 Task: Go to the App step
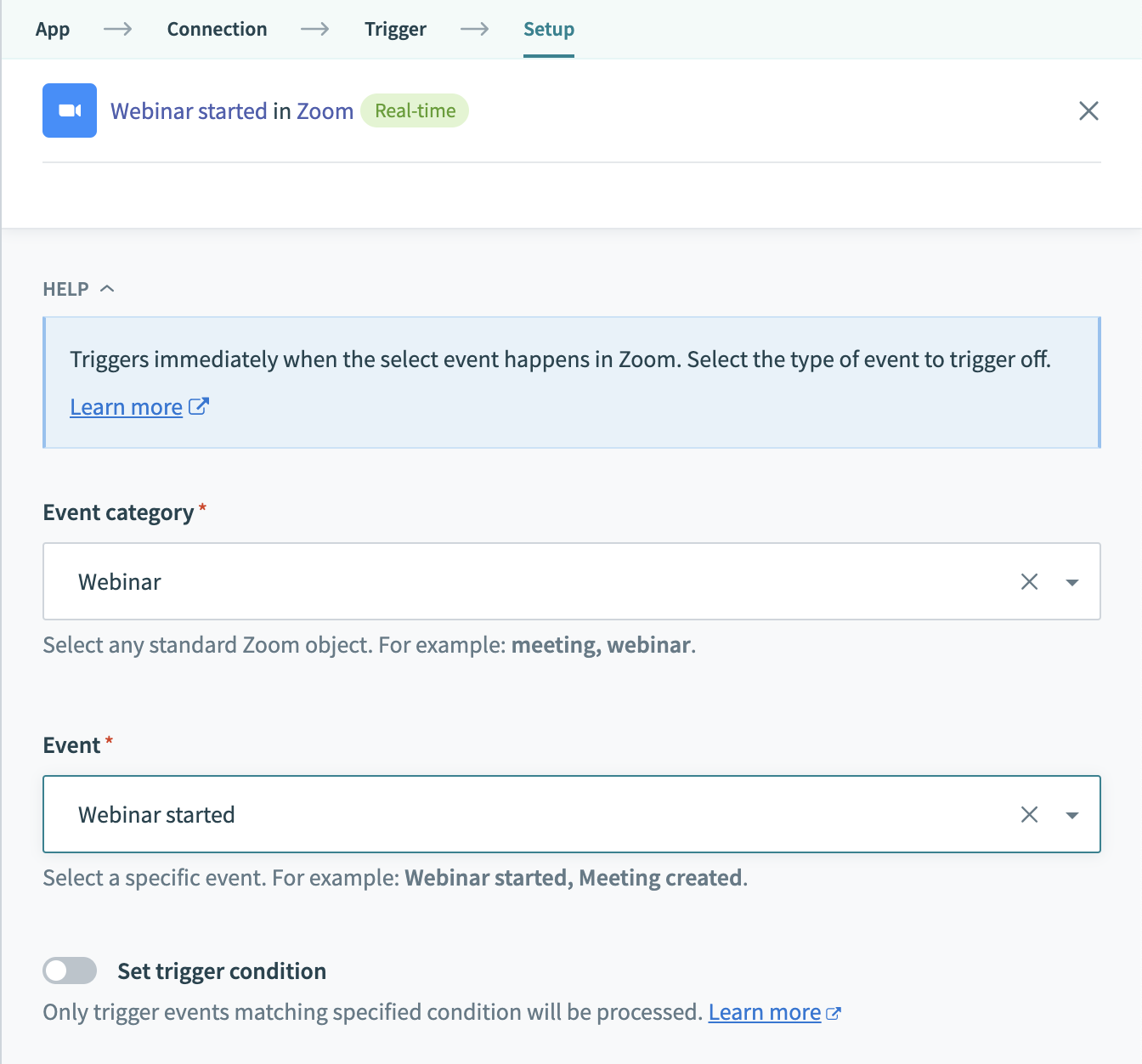[x=53, y=29]
